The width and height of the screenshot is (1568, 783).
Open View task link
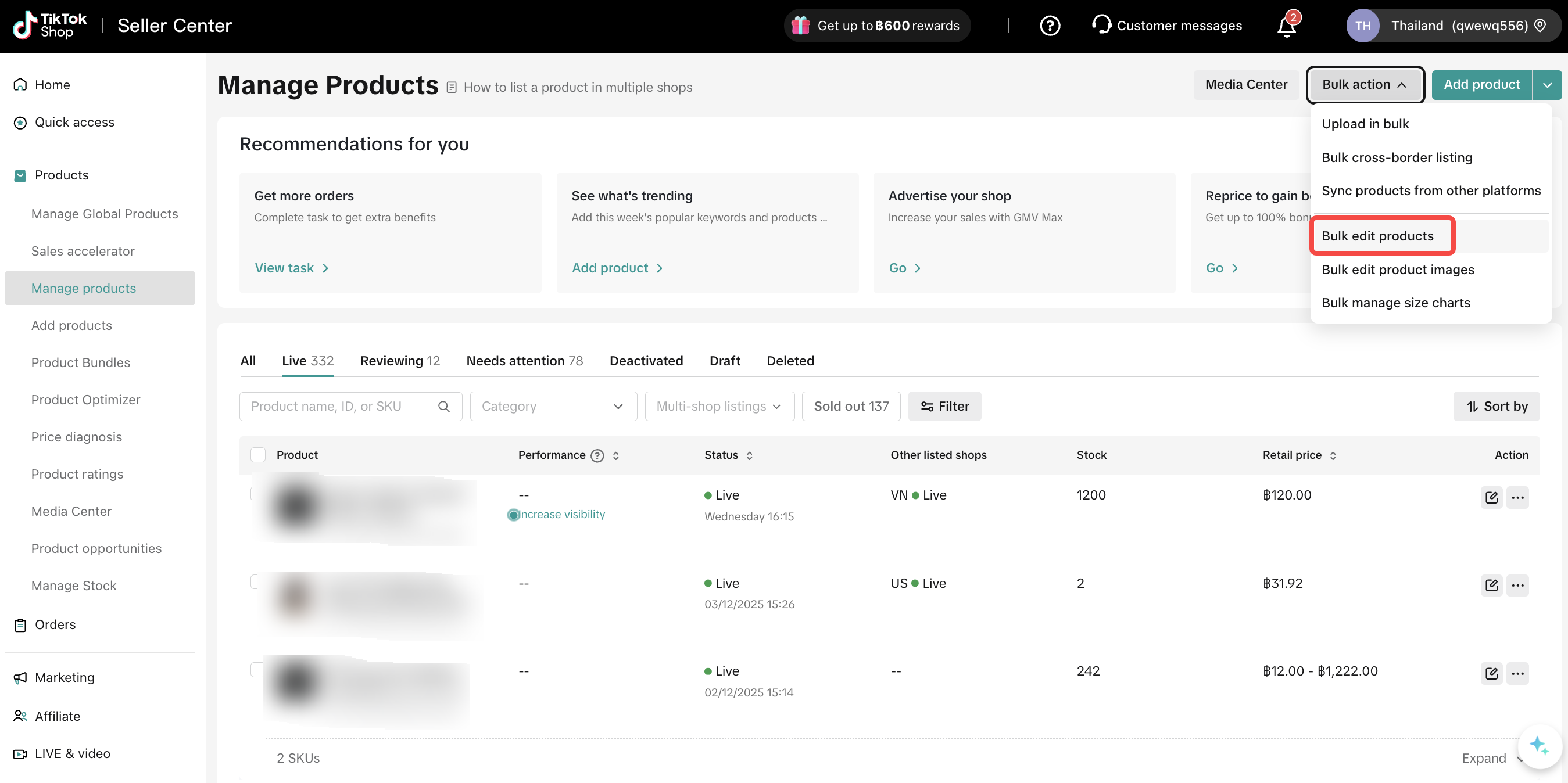(291, 268)
